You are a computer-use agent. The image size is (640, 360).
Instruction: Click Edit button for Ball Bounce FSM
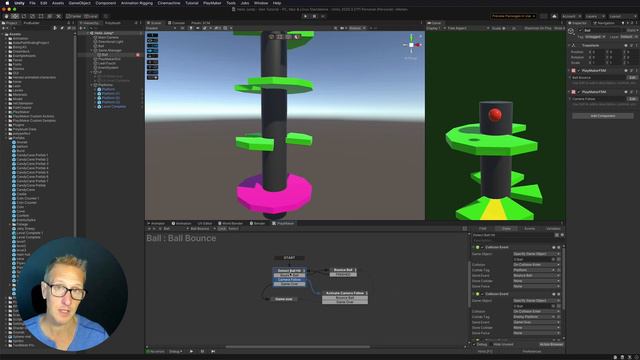[x=632, y=78]
